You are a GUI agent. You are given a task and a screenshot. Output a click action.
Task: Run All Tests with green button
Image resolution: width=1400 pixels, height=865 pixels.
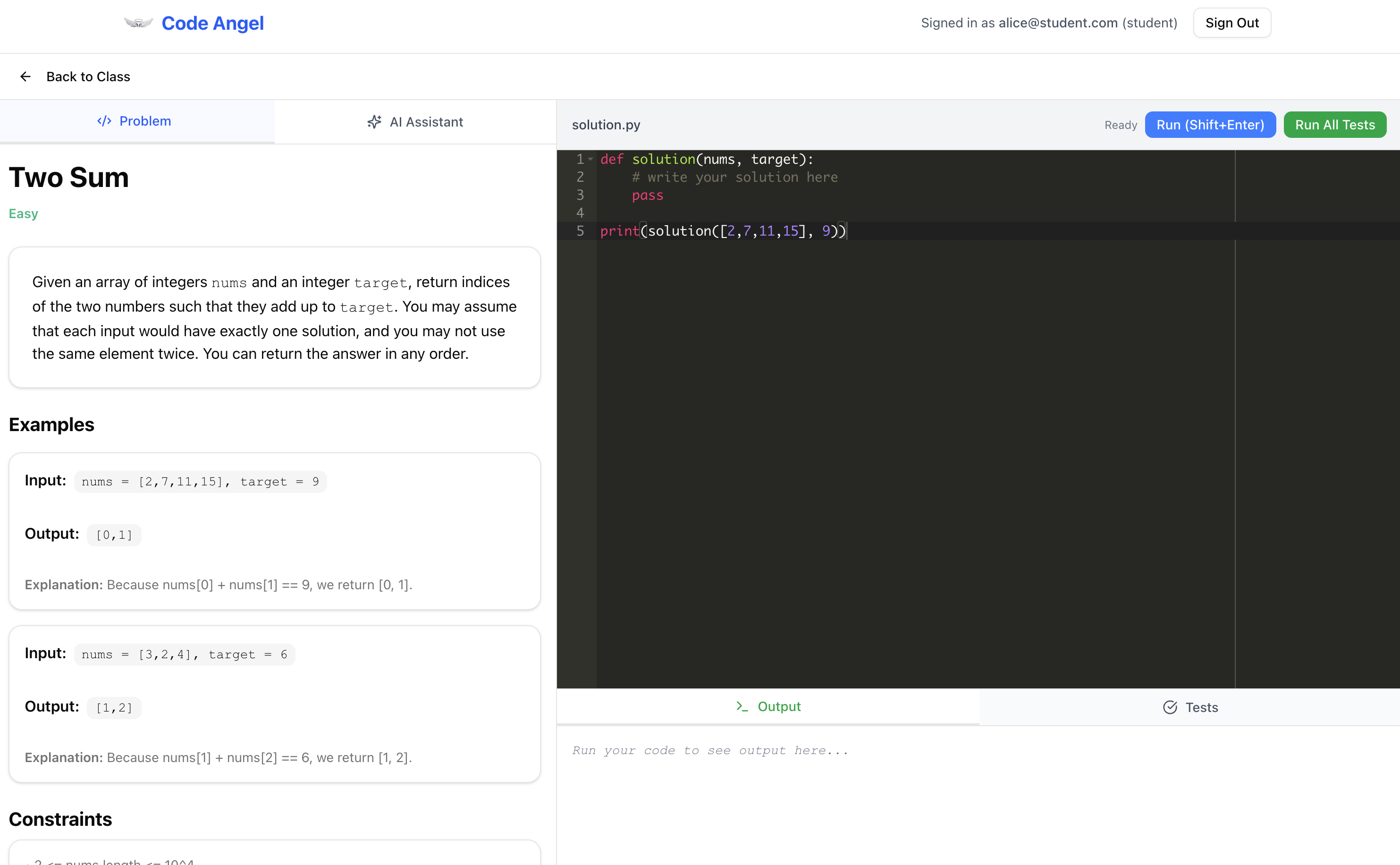click(1334, 125)
